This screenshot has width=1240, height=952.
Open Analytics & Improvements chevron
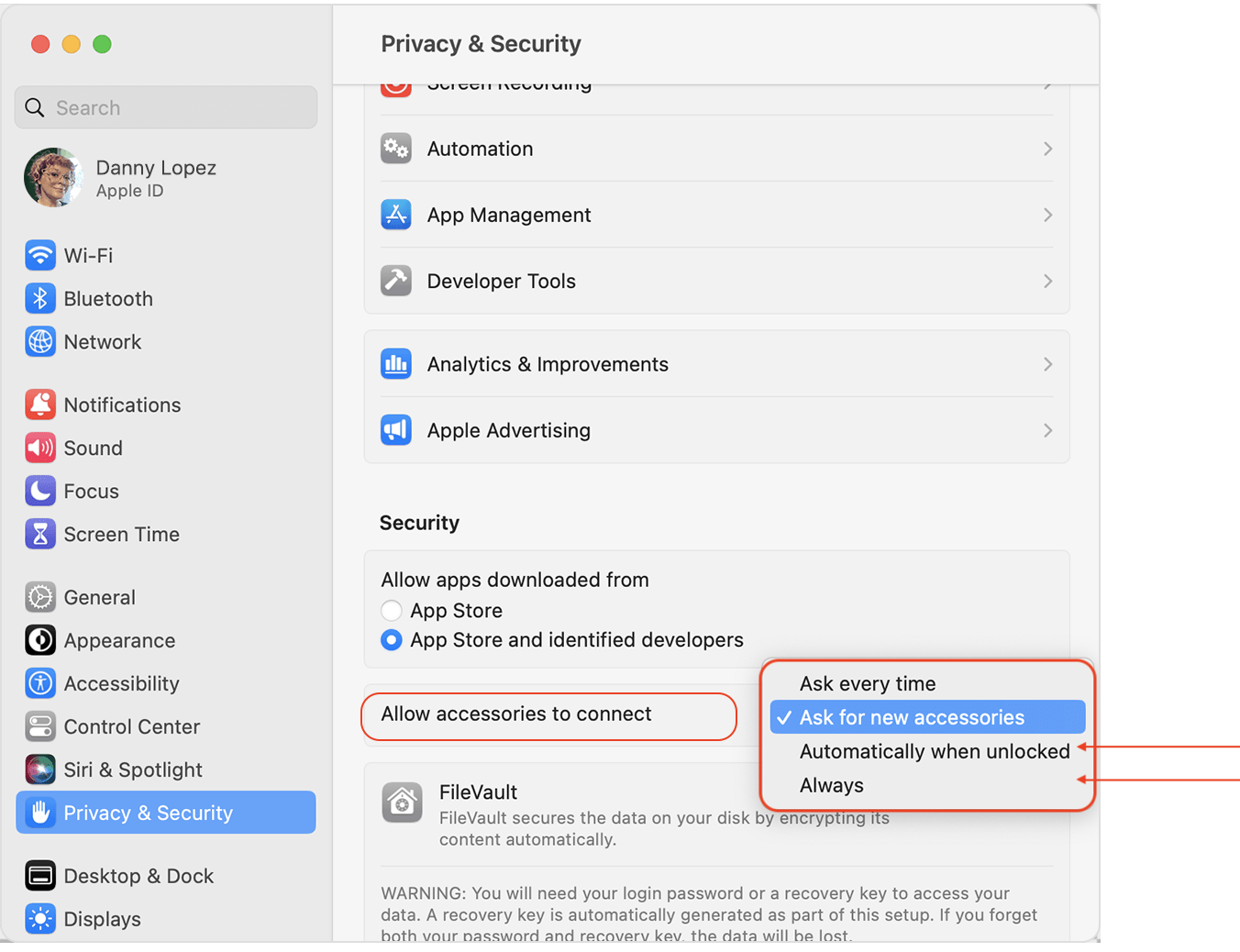pos(1047,364)
